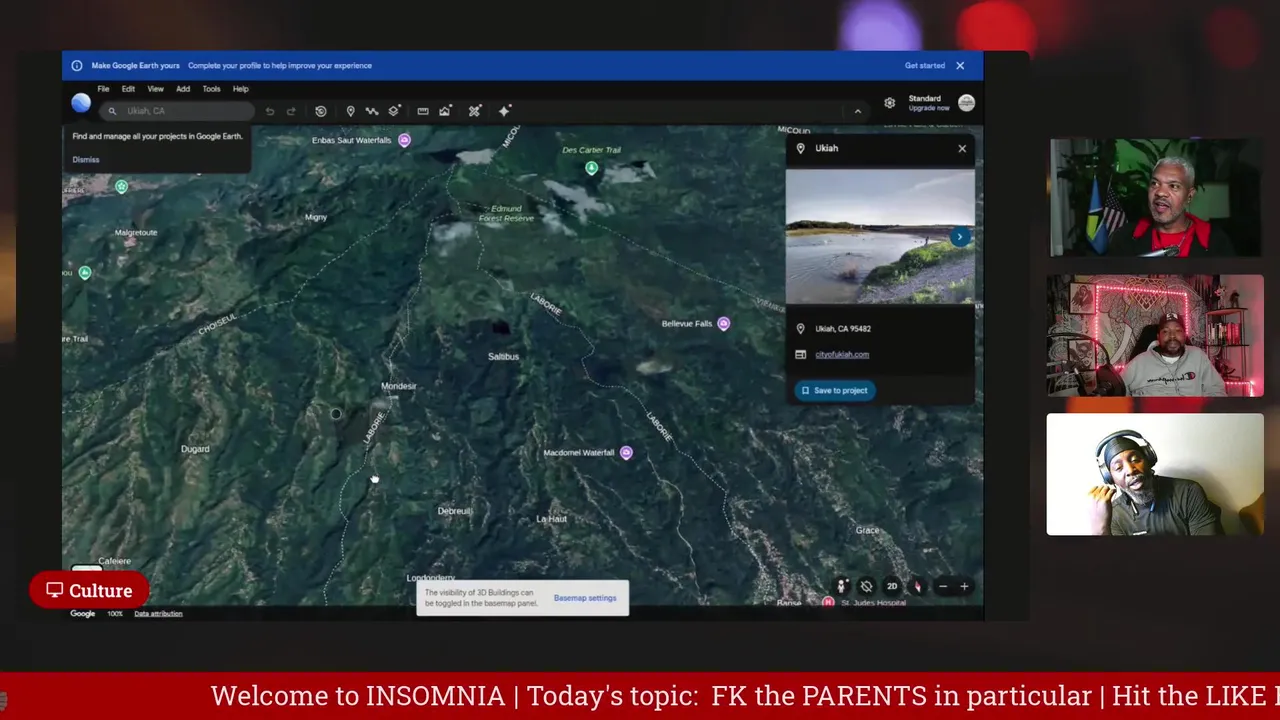The height and width of the screenshot is (720, 1280).
Task: Open the Tools menu
Action: (211, 89)
